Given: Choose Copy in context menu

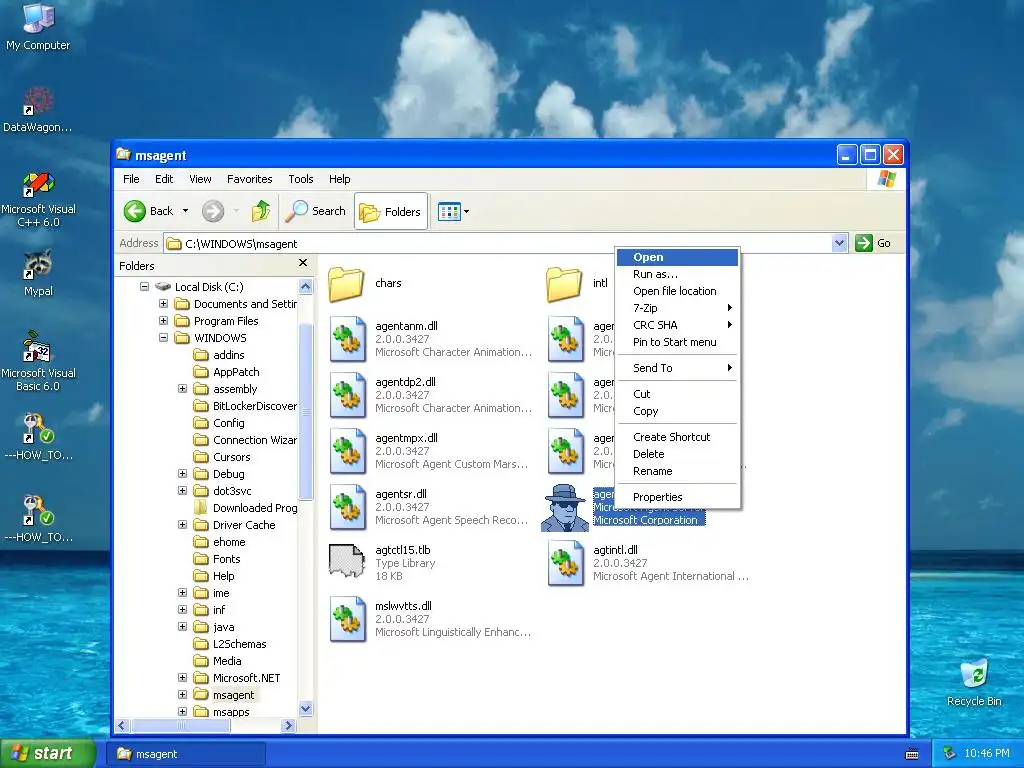Looking at the screenshot, I should (677, 411).
